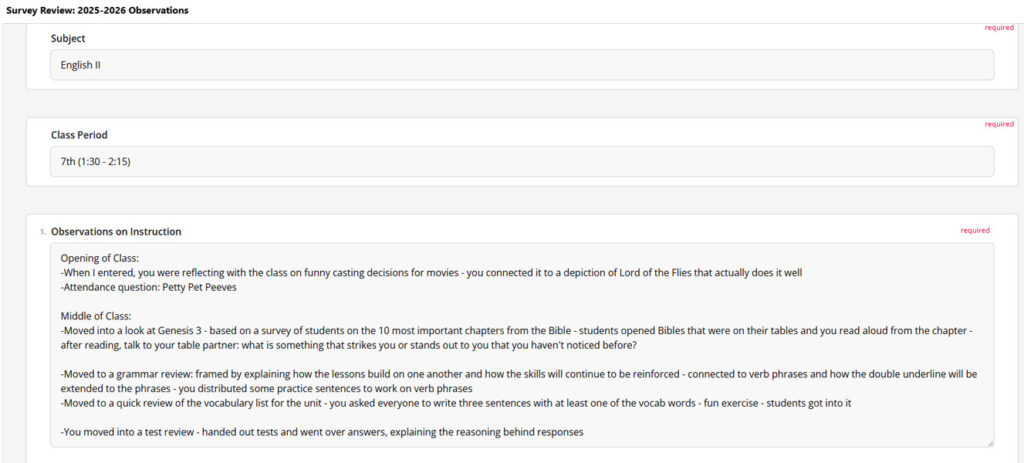Click the Class Period field

click(x=522, y=161)
